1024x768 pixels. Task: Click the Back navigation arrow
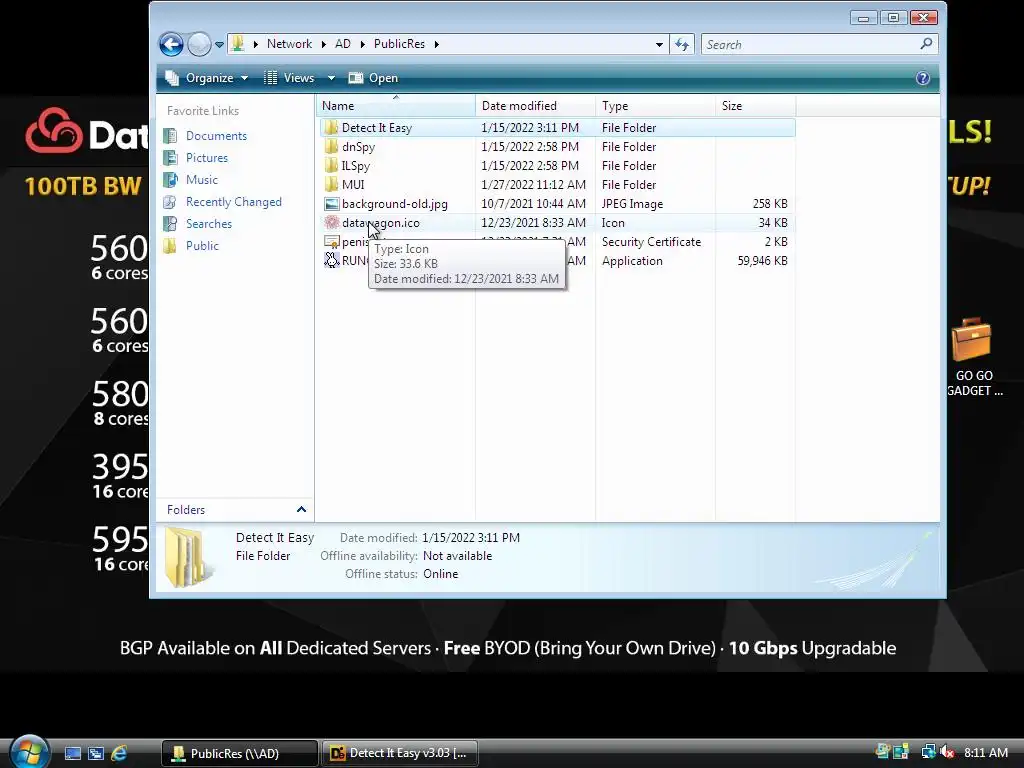[x=171, y=44]
